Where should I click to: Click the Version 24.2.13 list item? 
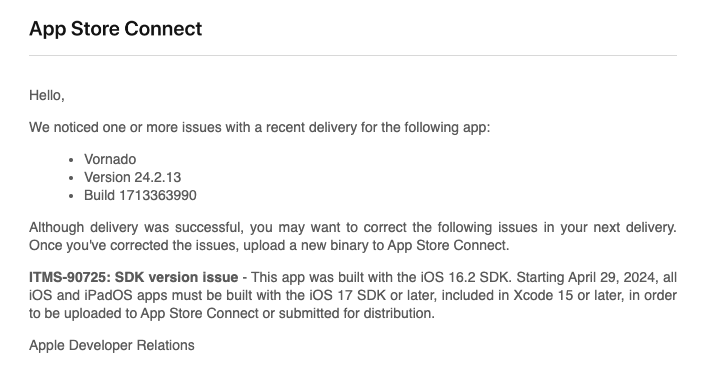(132, 177)
